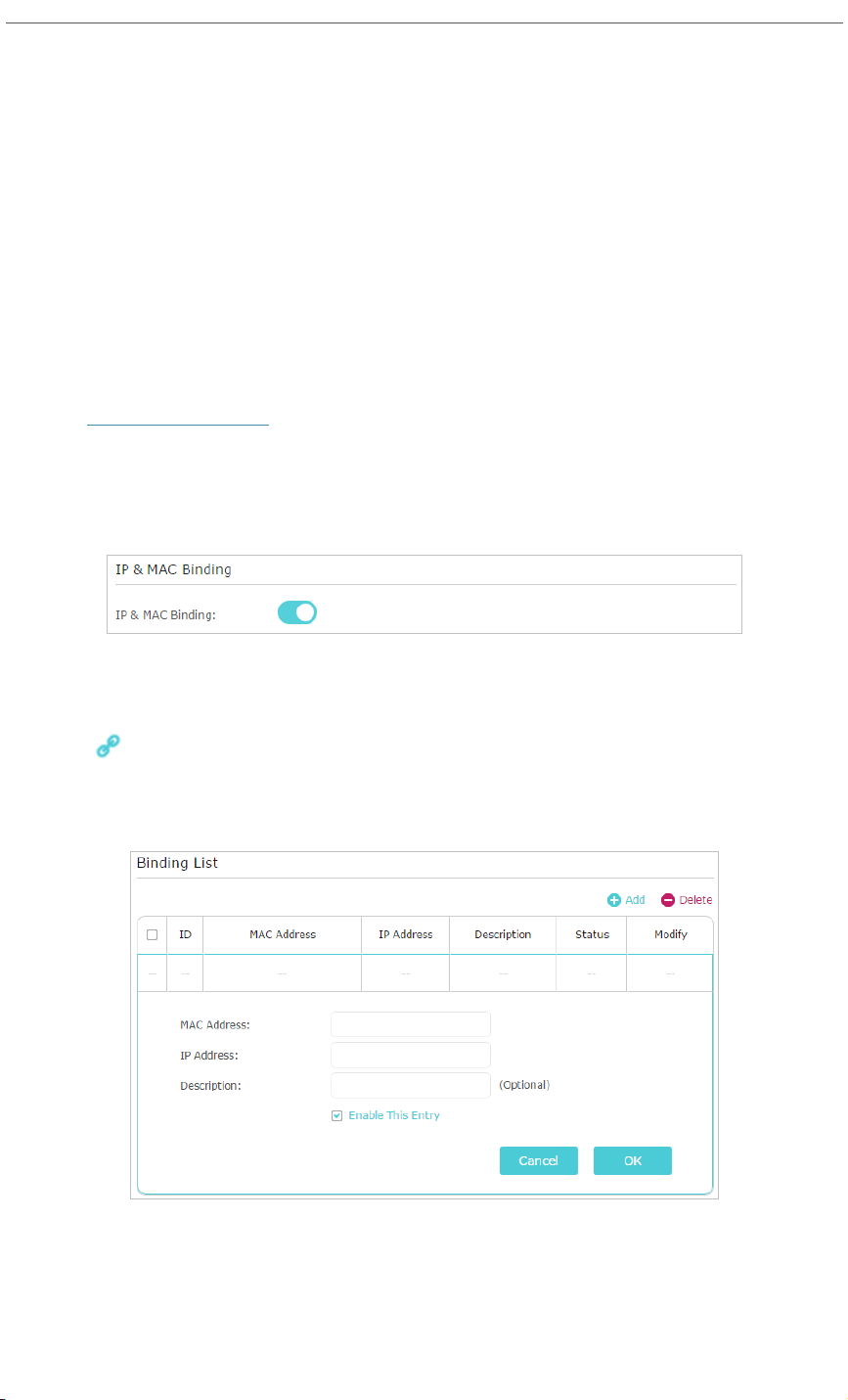Toggle Enable This Entry checkbox

[x=336, y=1115]
